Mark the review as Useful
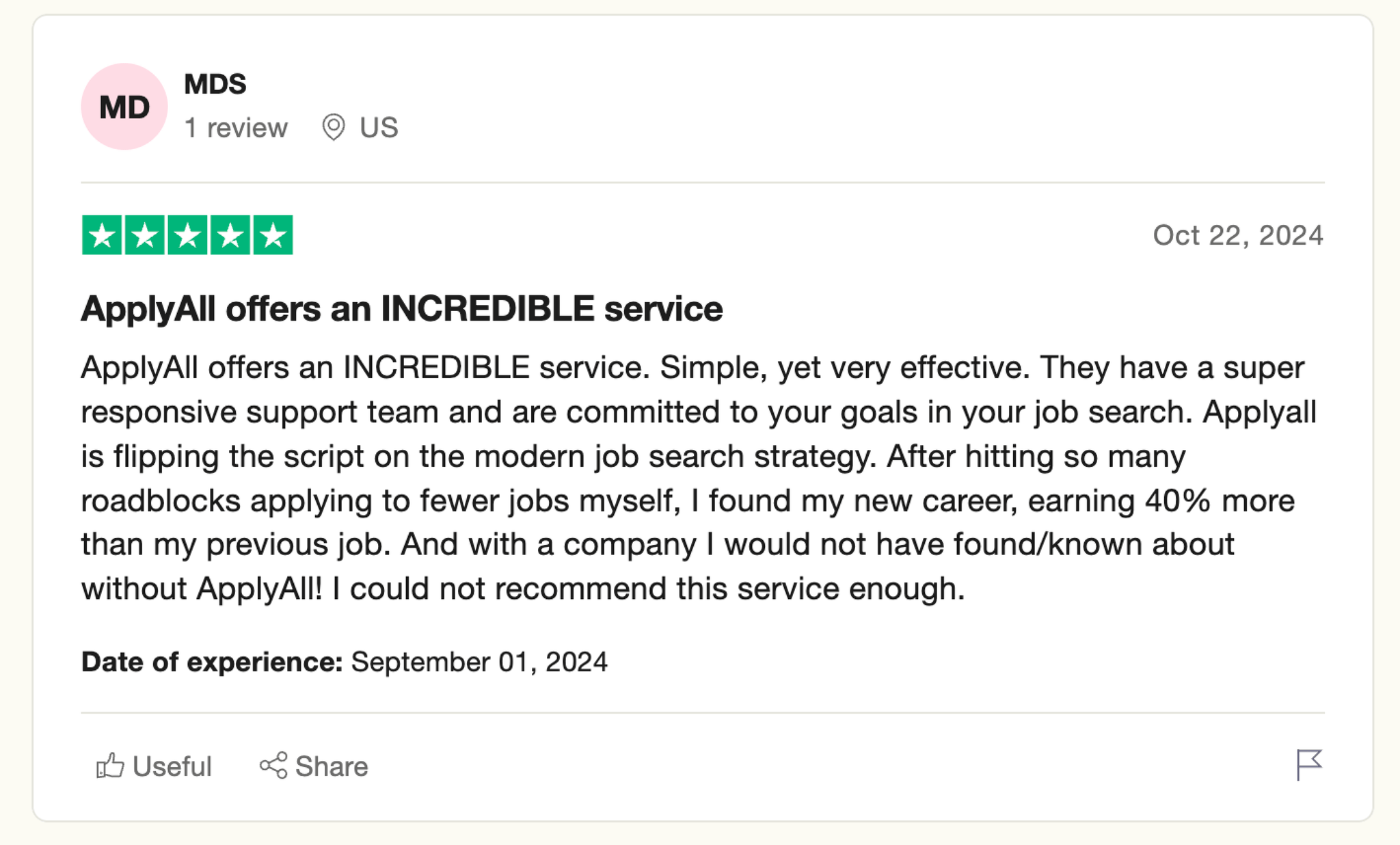1400x845 pixels. click(172, 766)
